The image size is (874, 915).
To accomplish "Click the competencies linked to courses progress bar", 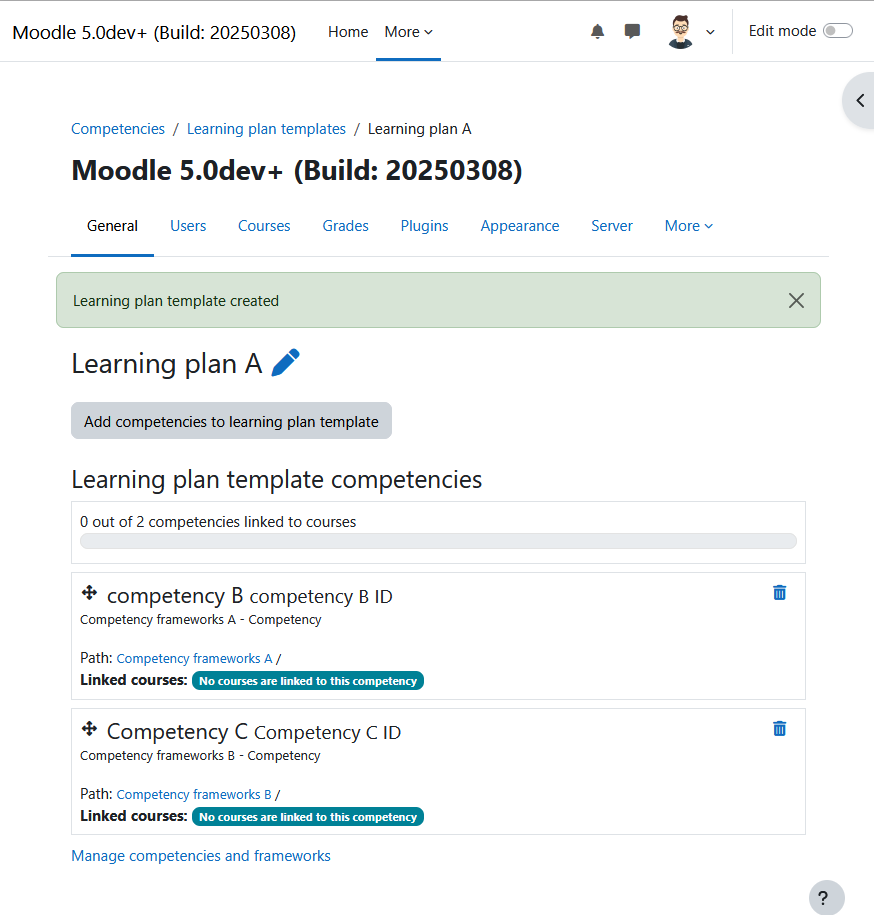I will coord(438,541).
